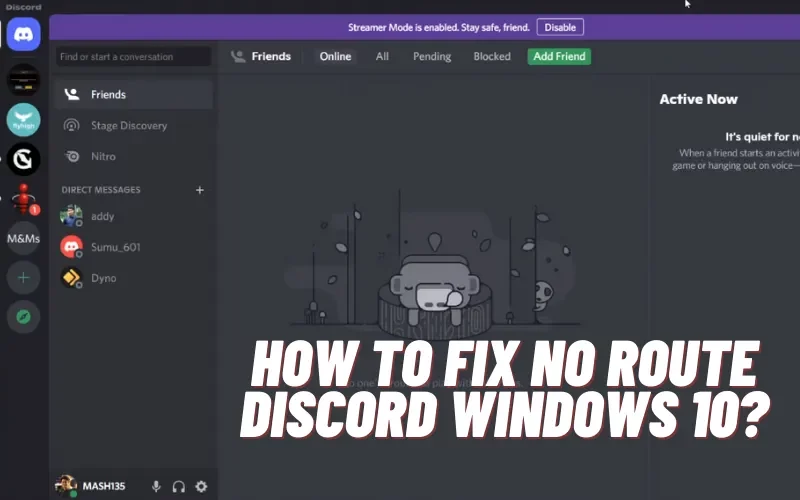
Task: Switch to the All friends tab
Action: [382, 57]
